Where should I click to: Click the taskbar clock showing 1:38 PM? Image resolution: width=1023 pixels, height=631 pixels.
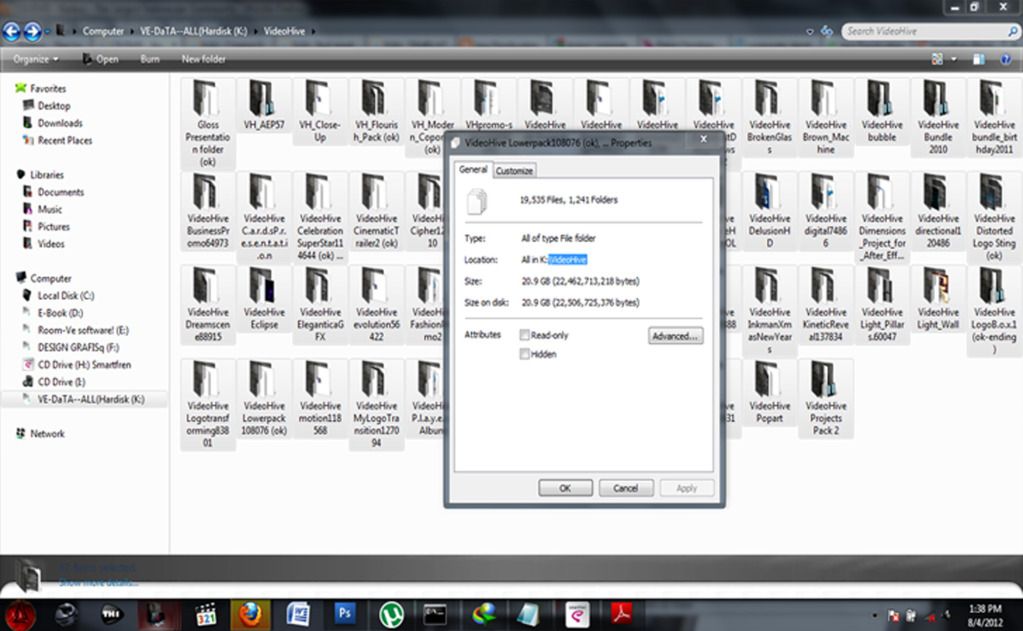985,615
